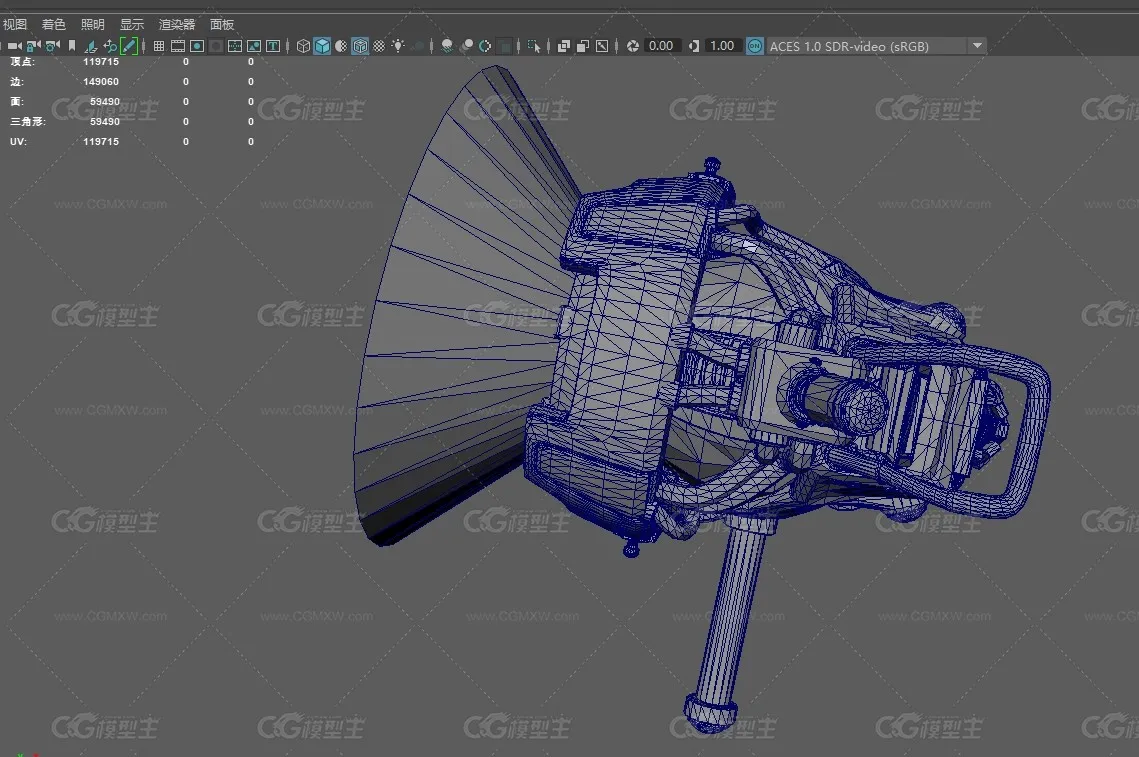1139x757 pixels.
Task: Click the UV count 119715
Action: coord(101,142)
